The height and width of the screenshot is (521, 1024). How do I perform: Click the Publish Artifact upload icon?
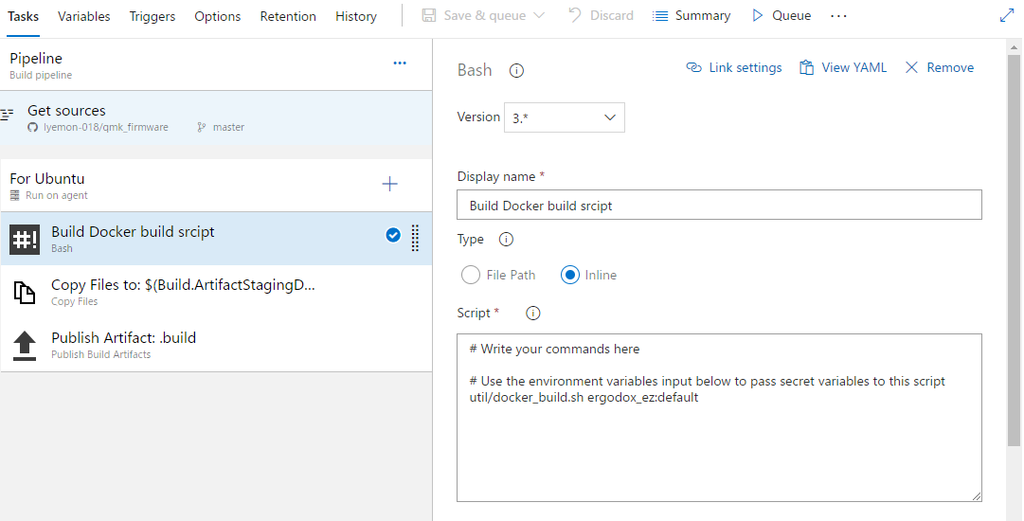25,345
